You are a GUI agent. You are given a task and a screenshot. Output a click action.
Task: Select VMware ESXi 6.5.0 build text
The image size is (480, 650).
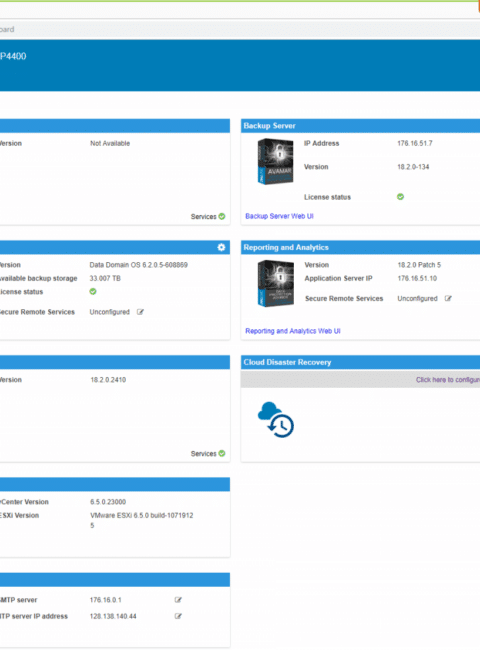pyautogui.click(x=141, y=520)
